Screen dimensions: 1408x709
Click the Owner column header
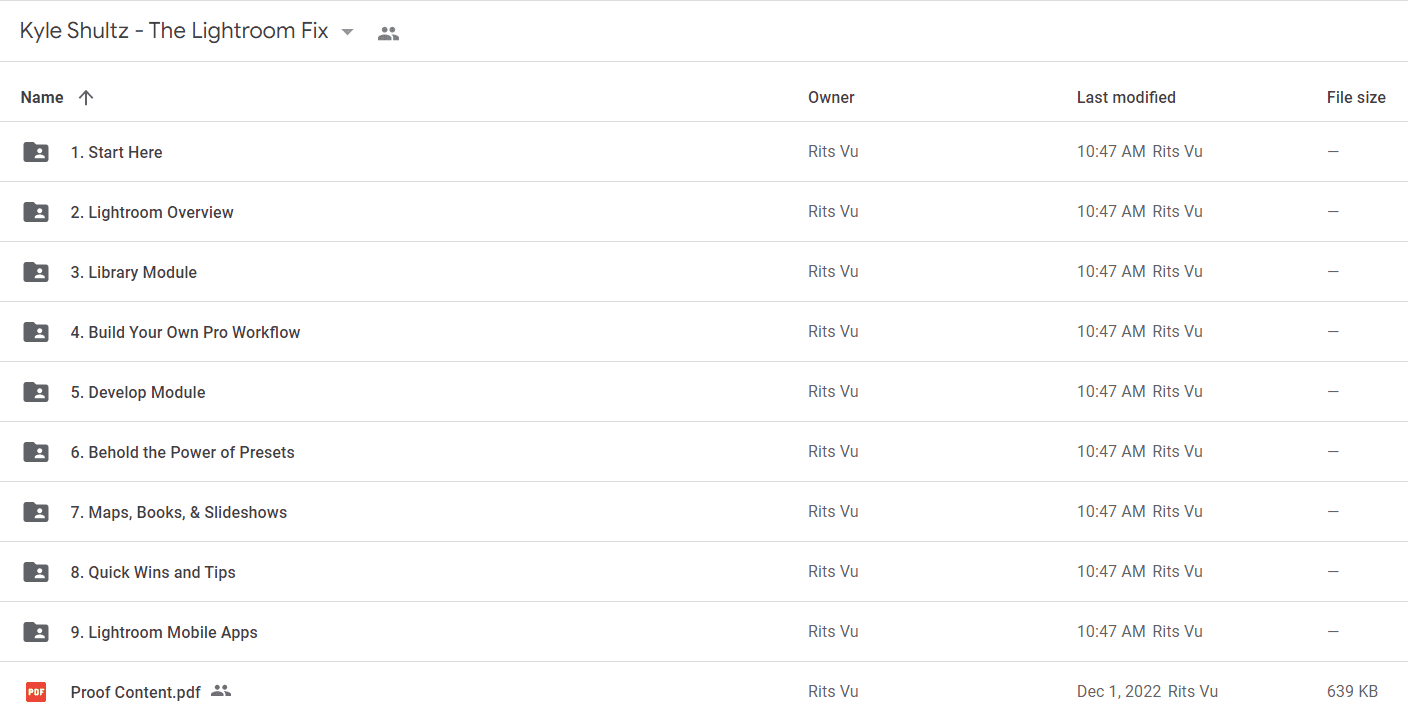coord(831,97)
